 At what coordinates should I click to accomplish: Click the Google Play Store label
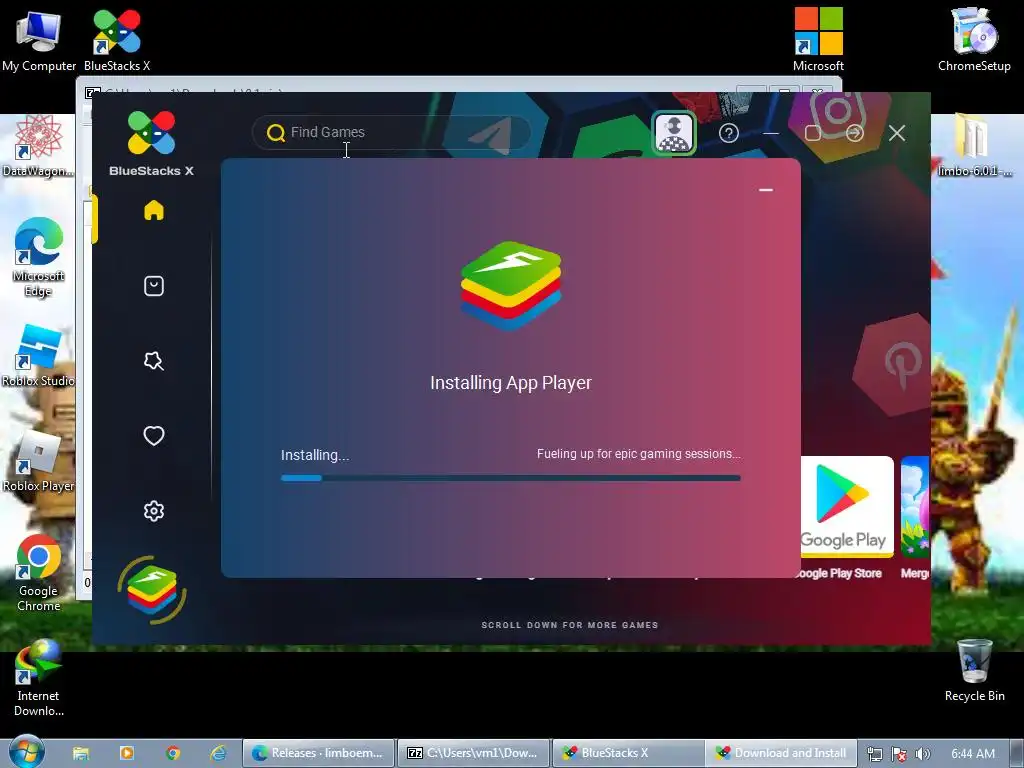tap(839, 573)
